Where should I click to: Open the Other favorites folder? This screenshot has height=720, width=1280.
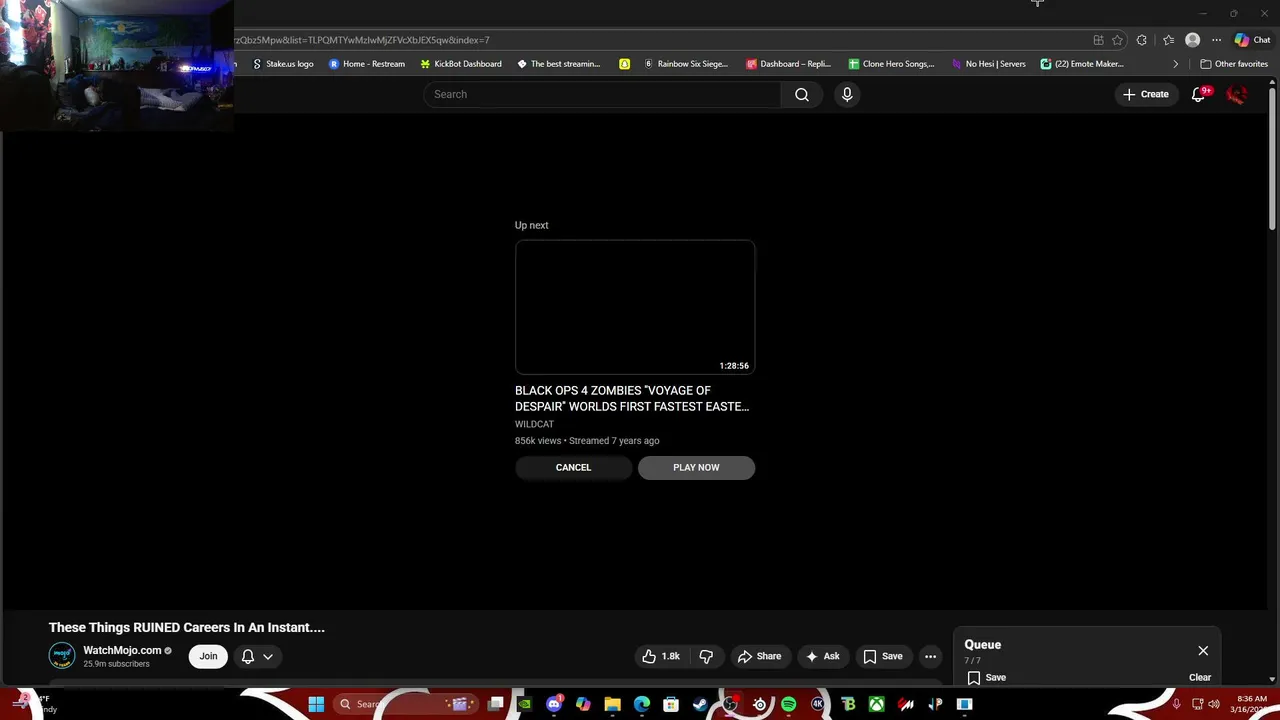click(x=1234, y=64)
